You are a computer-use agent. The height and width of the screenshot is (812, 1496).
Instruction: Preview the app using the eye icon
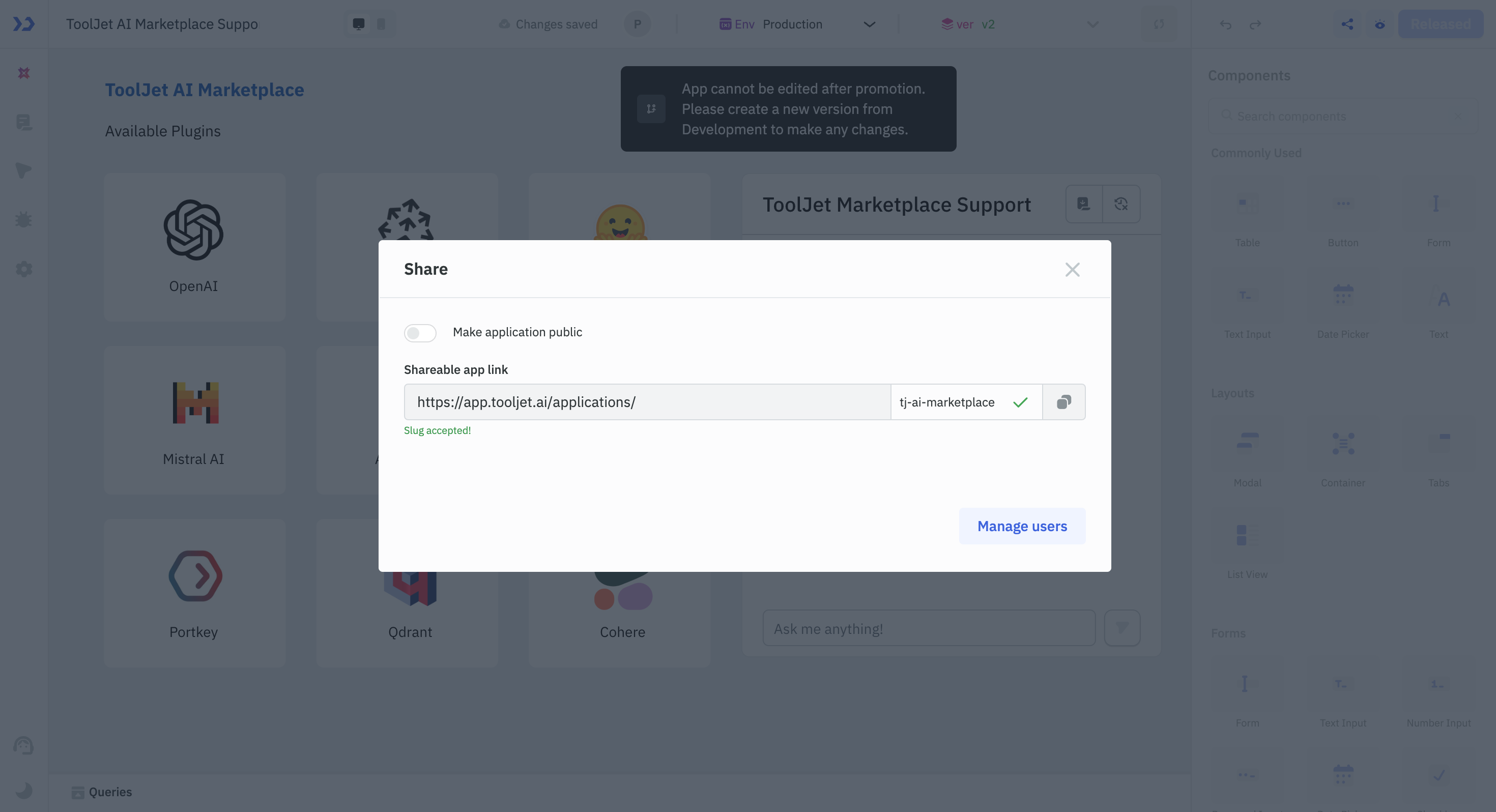pos(1380,24)
